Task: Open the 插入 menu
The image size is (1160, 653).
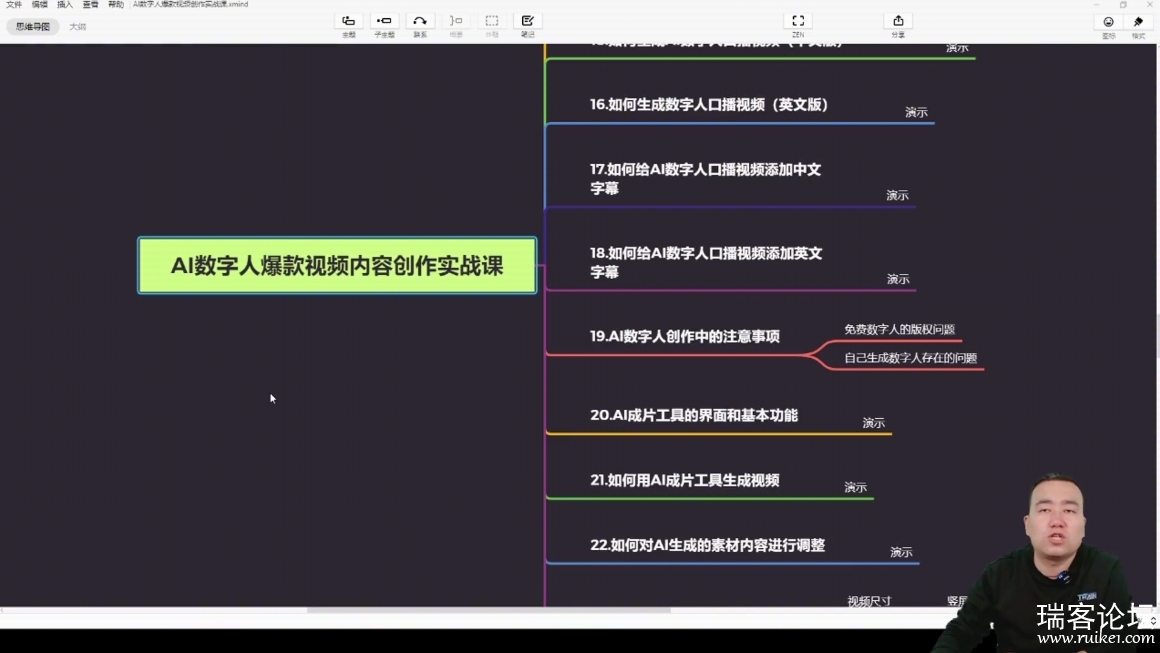Action: 65,4
